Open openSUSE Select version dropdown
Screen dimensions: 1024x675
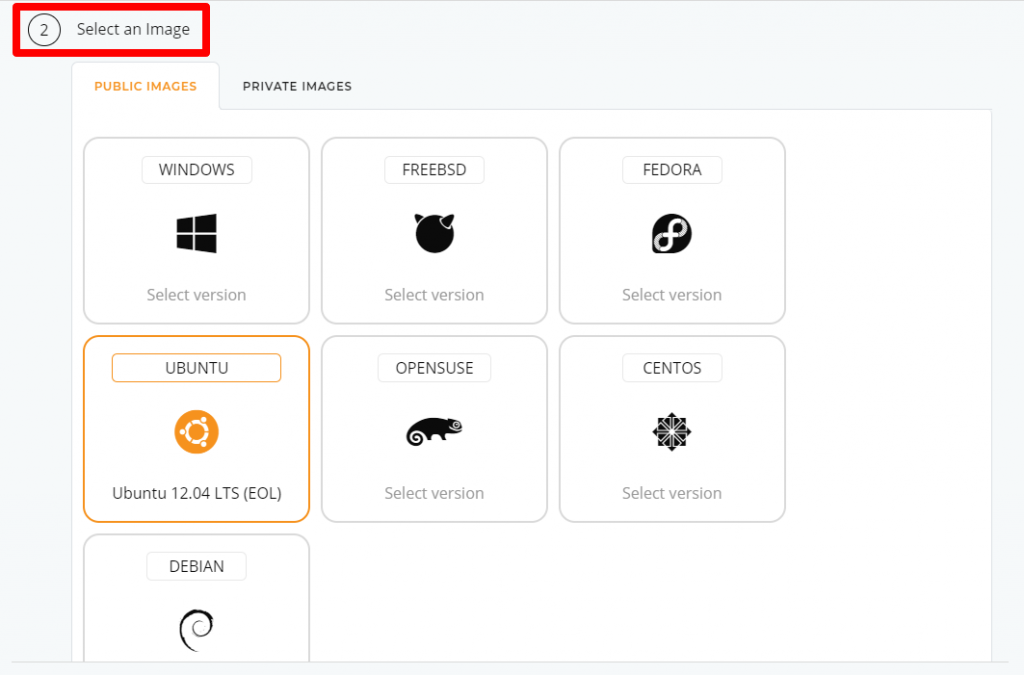tap(434, 493)
